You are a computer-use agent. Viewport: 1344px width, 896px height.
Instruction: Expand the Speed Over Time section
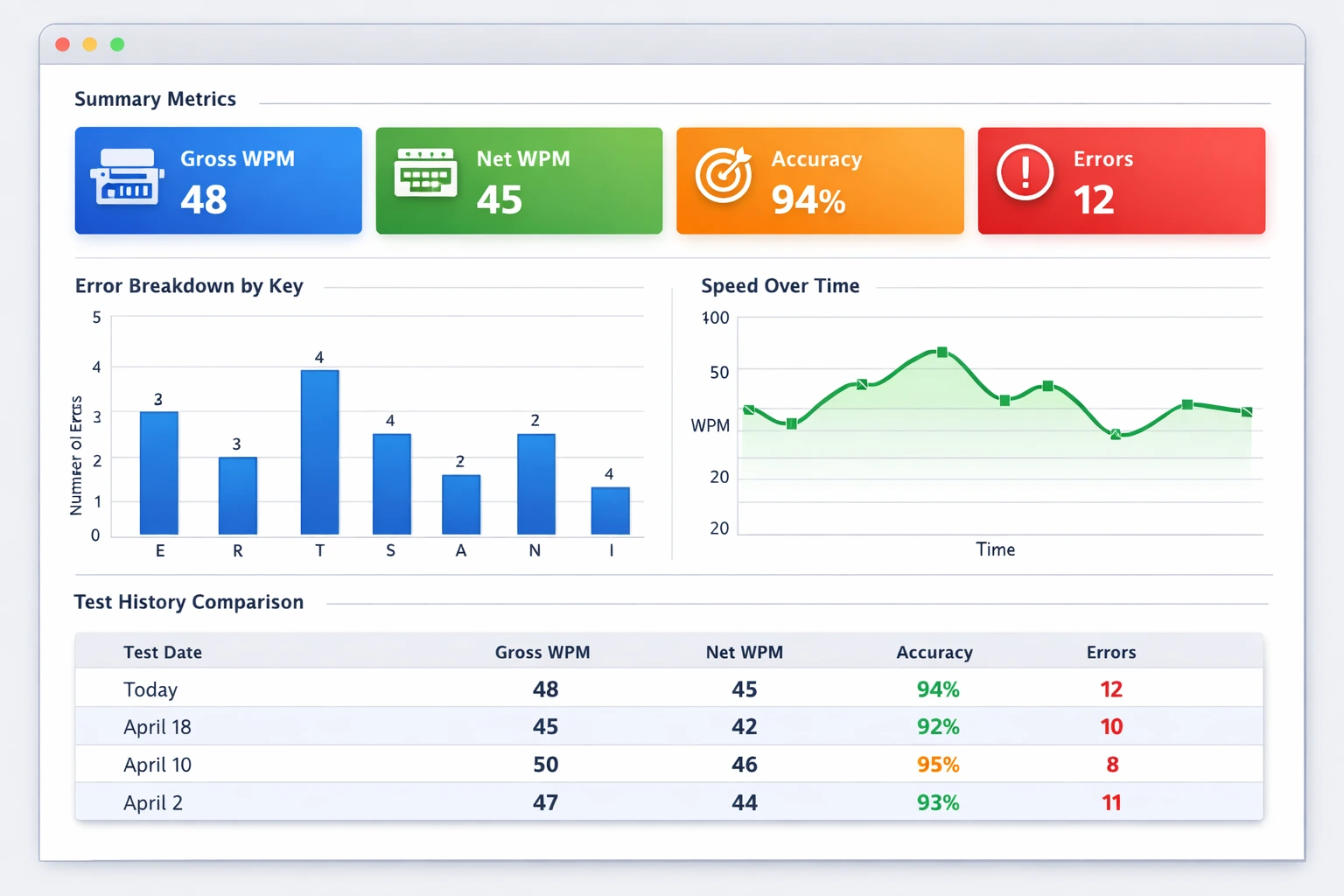pos(780,286)
